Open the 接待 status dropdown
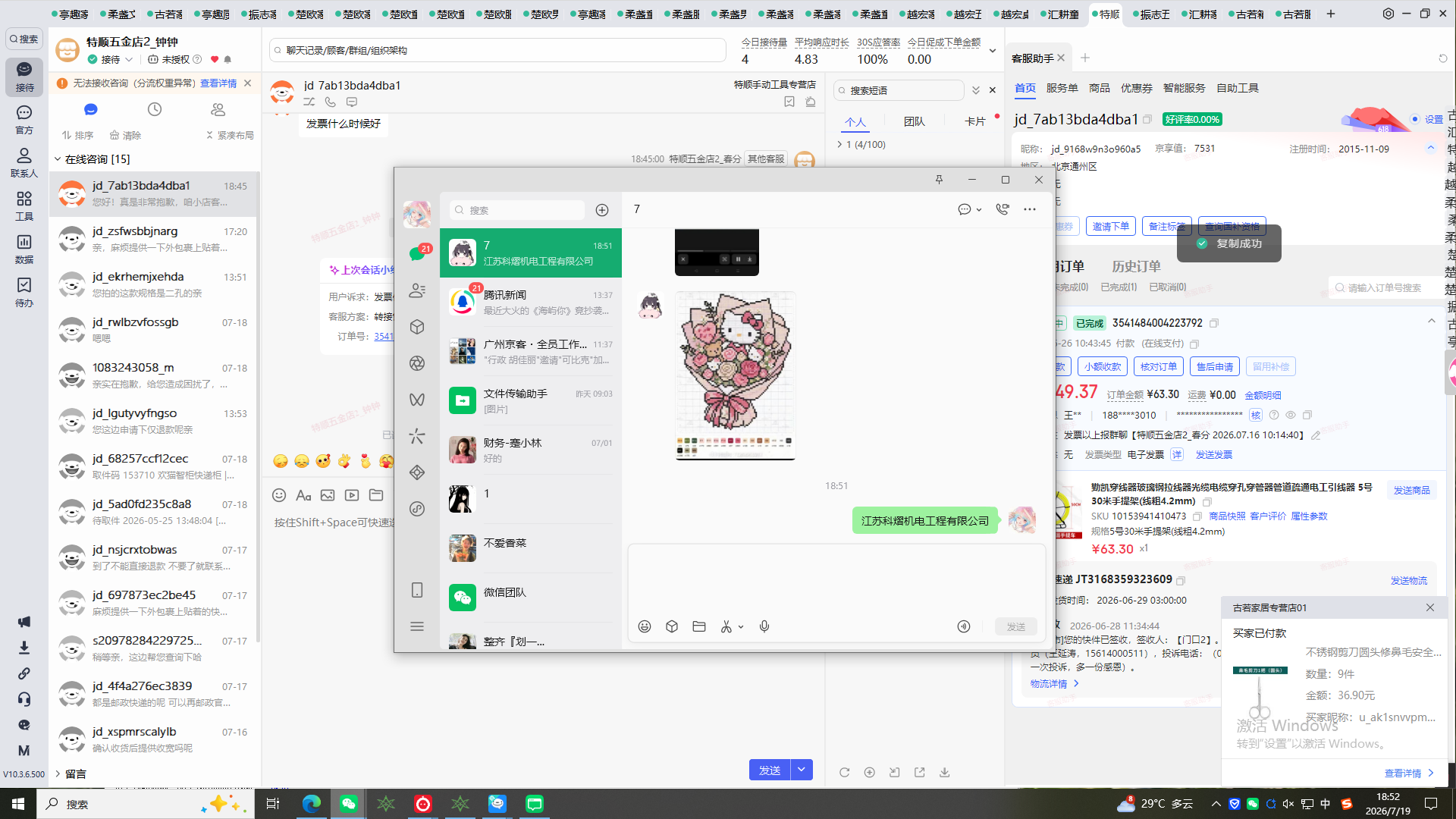The width and height of the screenshot is (1456, 819). (x=129, y=59)
